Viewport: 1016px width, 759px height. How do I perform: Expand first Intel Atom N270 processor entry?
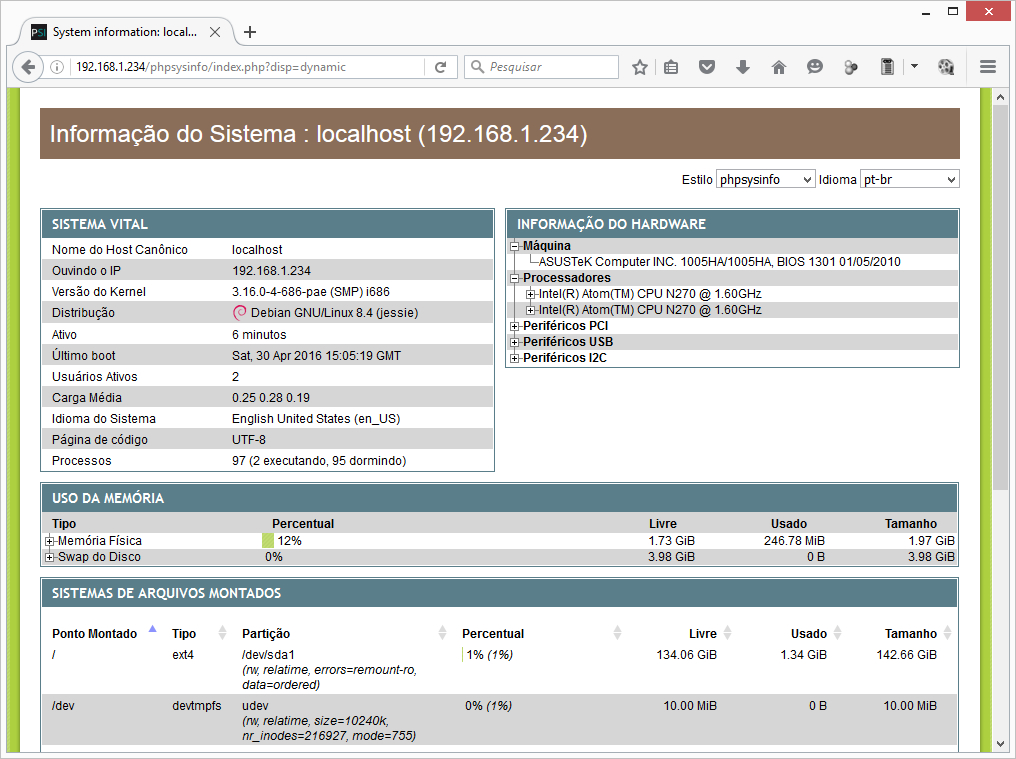530,294
